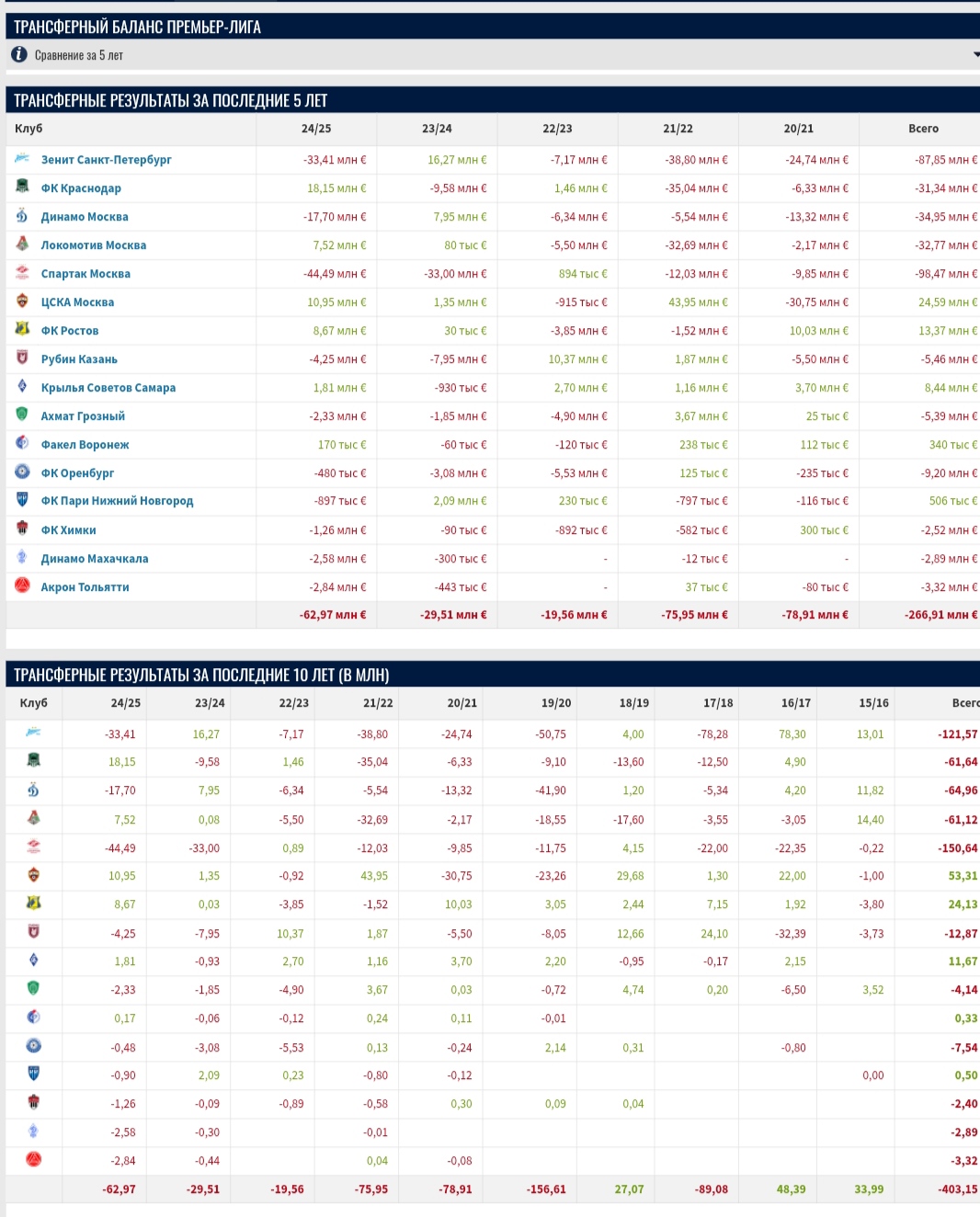980x1217 pixels.
Task: Click the 24/25 header in the 5-year table
Action: (316, 129)
